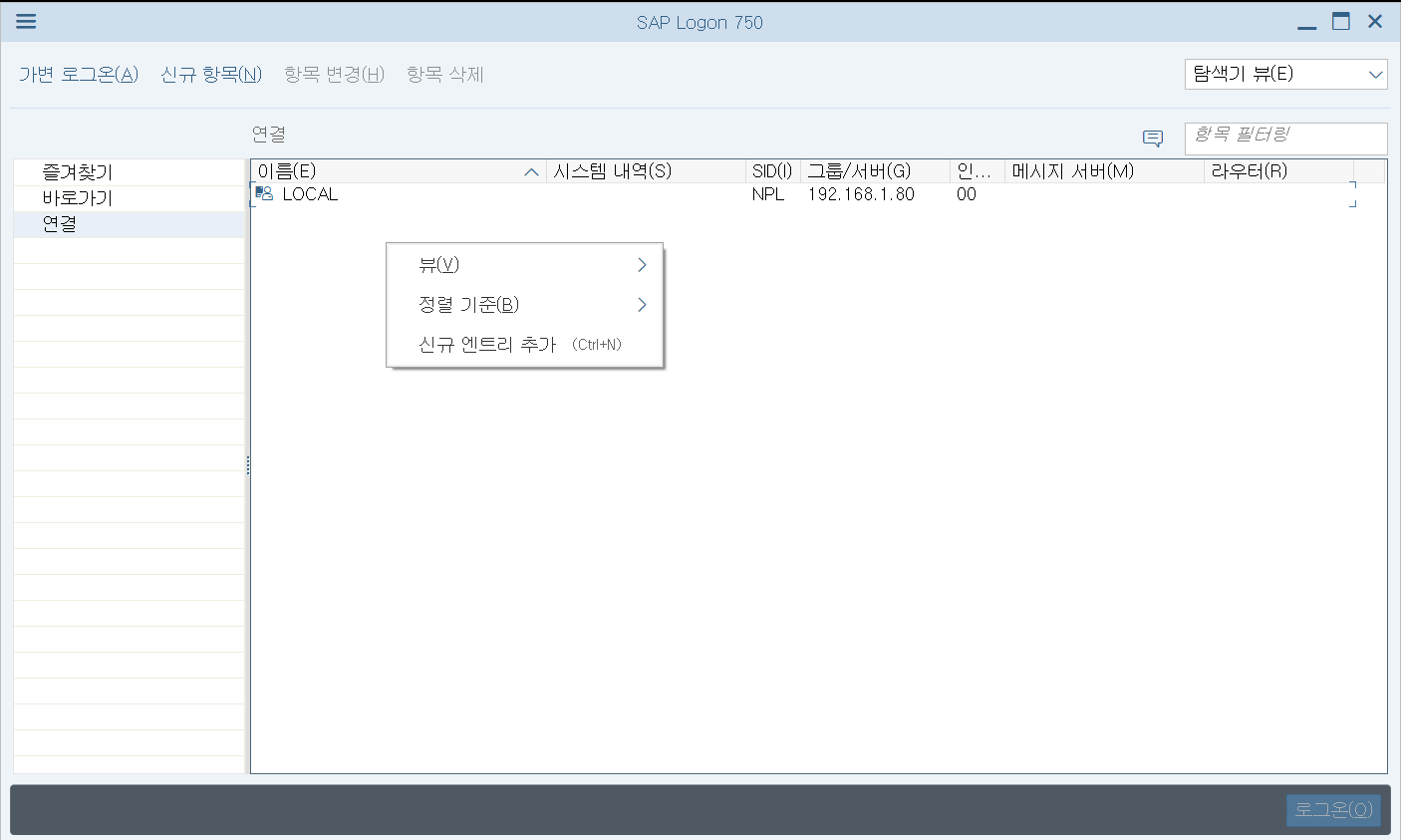Select 연결 in the left tree
The height and width of the screenshot is (840, 1401).
point(60,224)
